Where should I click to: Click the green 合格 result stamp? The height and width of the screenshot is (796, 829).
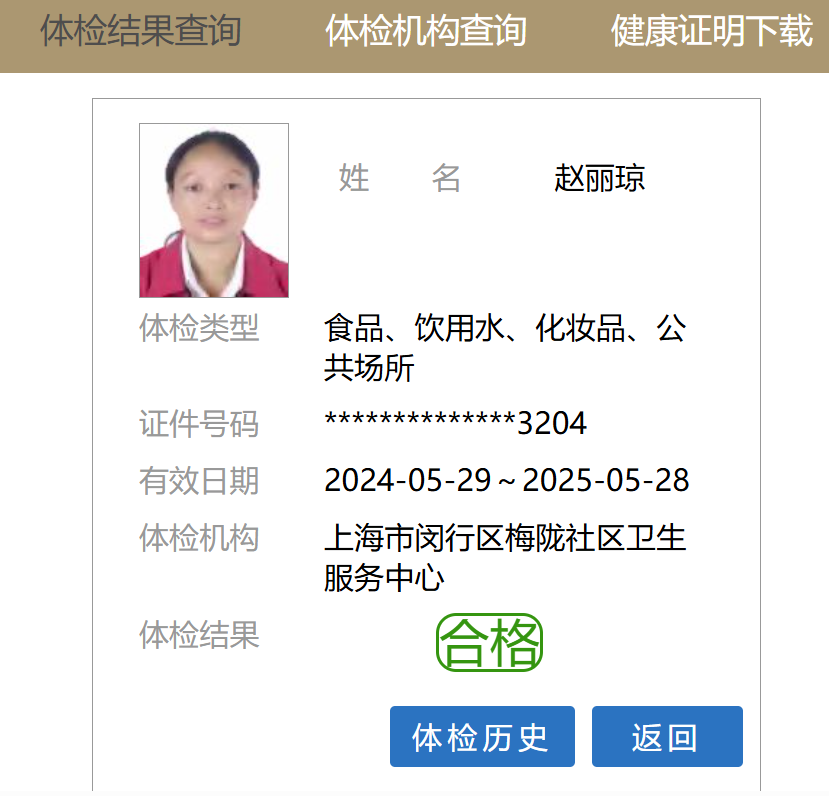pyautogui.click(x=490, y=642)
